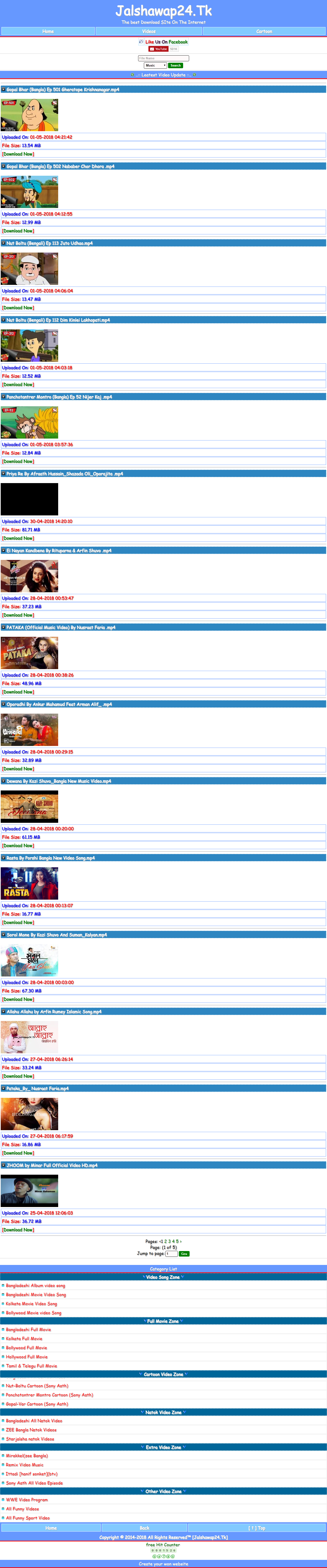327x1568 pixels.
Task: Open the Videos tab in top navigation
Action: click(x=149, y=31)
